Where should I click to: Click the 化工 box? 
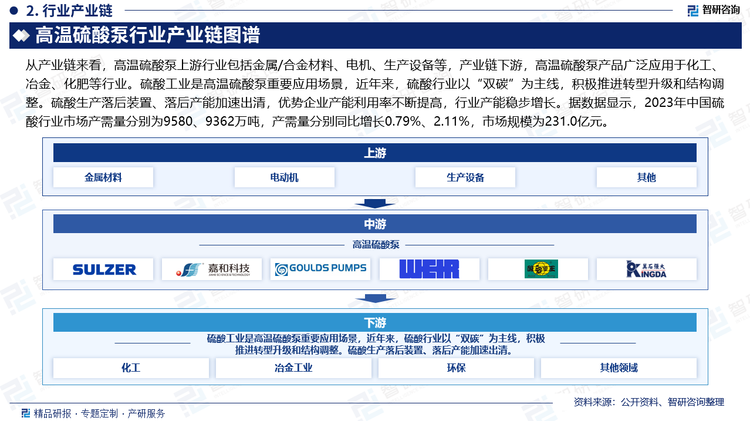point(131,368)
